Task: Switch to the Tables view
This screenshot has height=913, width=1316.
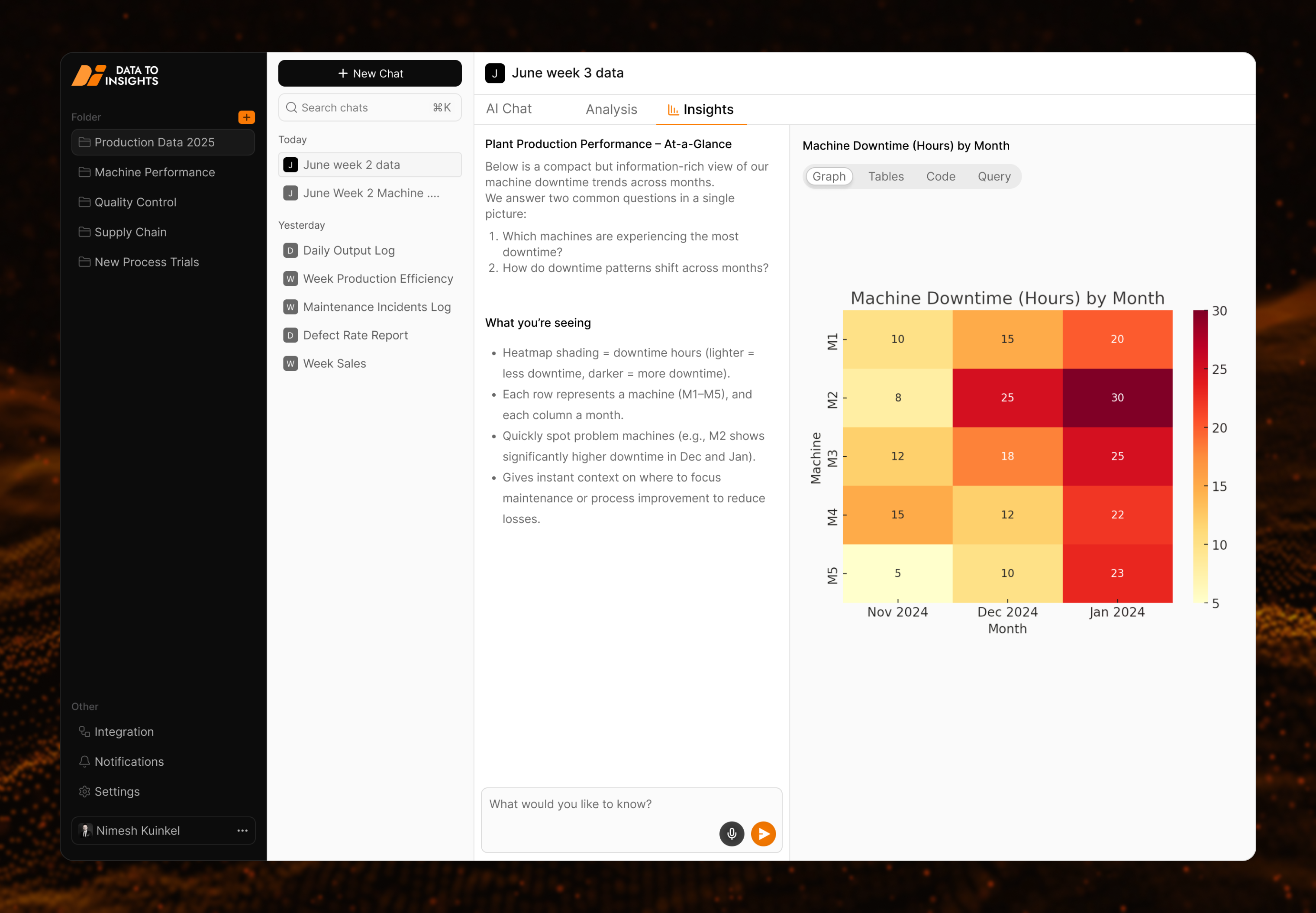Action: [x=886, y=176]
